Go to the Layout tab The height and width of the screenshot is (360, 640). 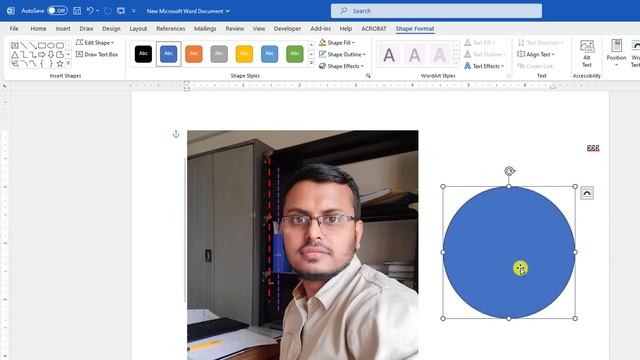click(138, 29)
